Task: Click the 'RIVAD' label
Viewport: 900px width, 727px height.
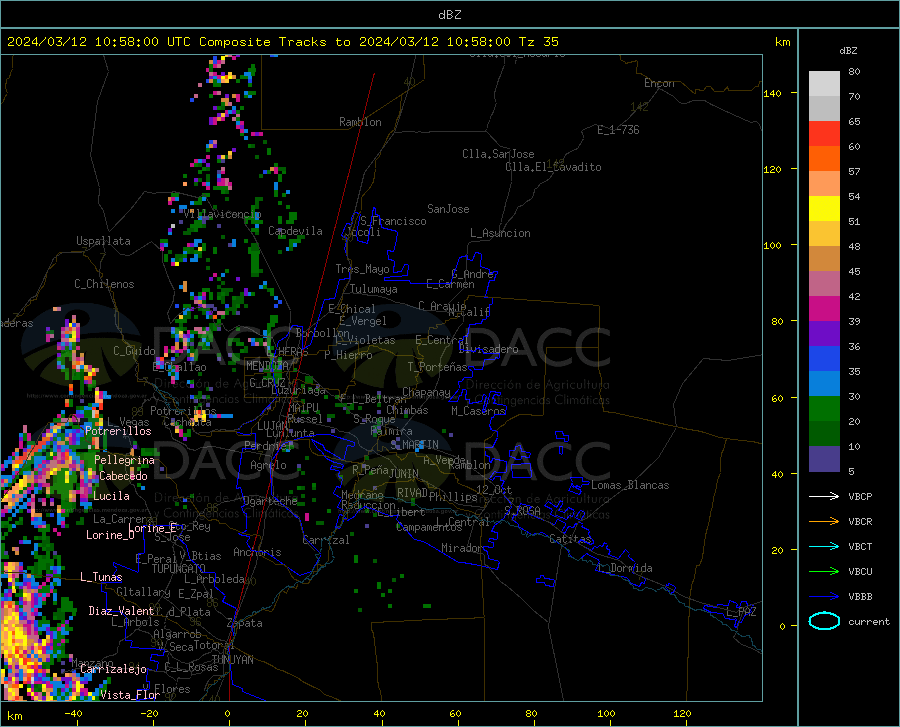Action: (x=412, y=493)
